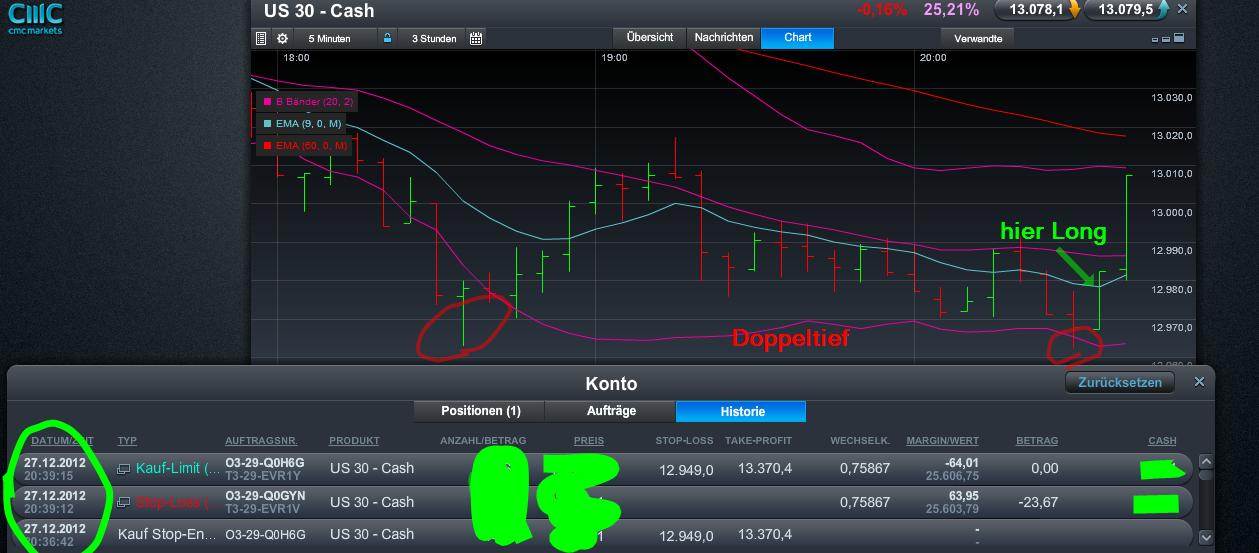Select the EMA (9, 0, M) legend label

point(308,123)
